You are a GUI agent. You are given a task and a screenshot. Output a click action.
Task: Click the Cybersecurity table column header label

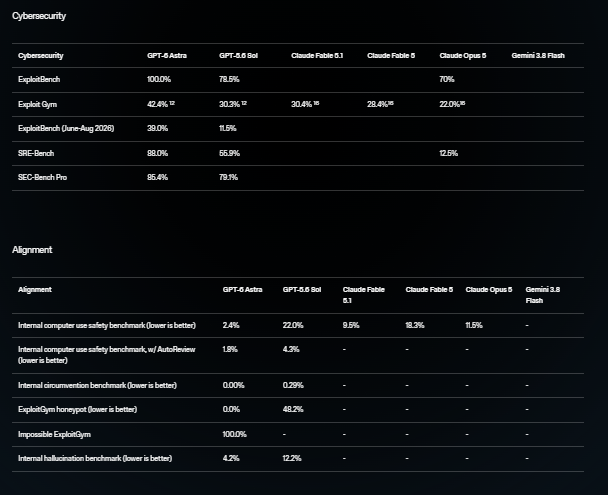[40, 55]
